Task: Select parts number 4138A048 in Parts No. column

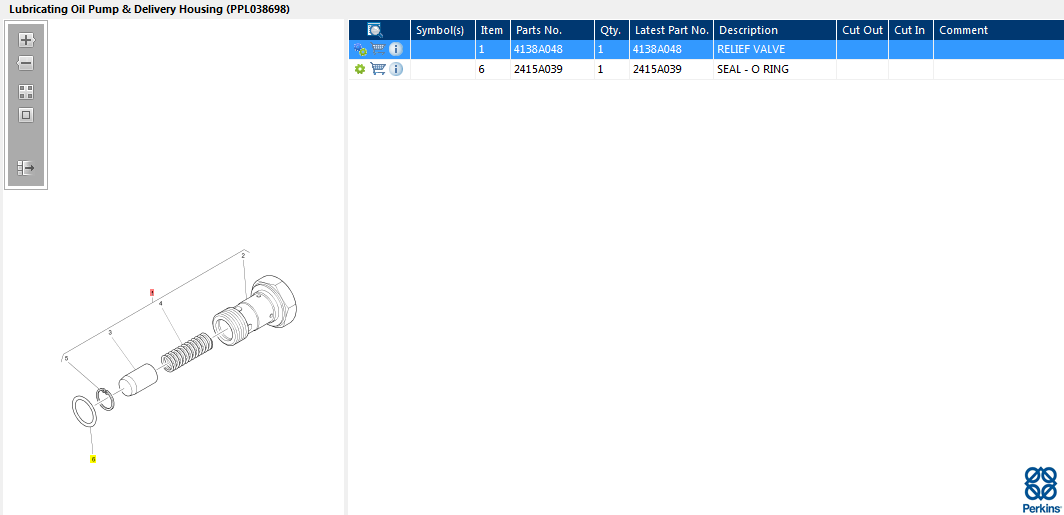Action: (x=539, y=50)
